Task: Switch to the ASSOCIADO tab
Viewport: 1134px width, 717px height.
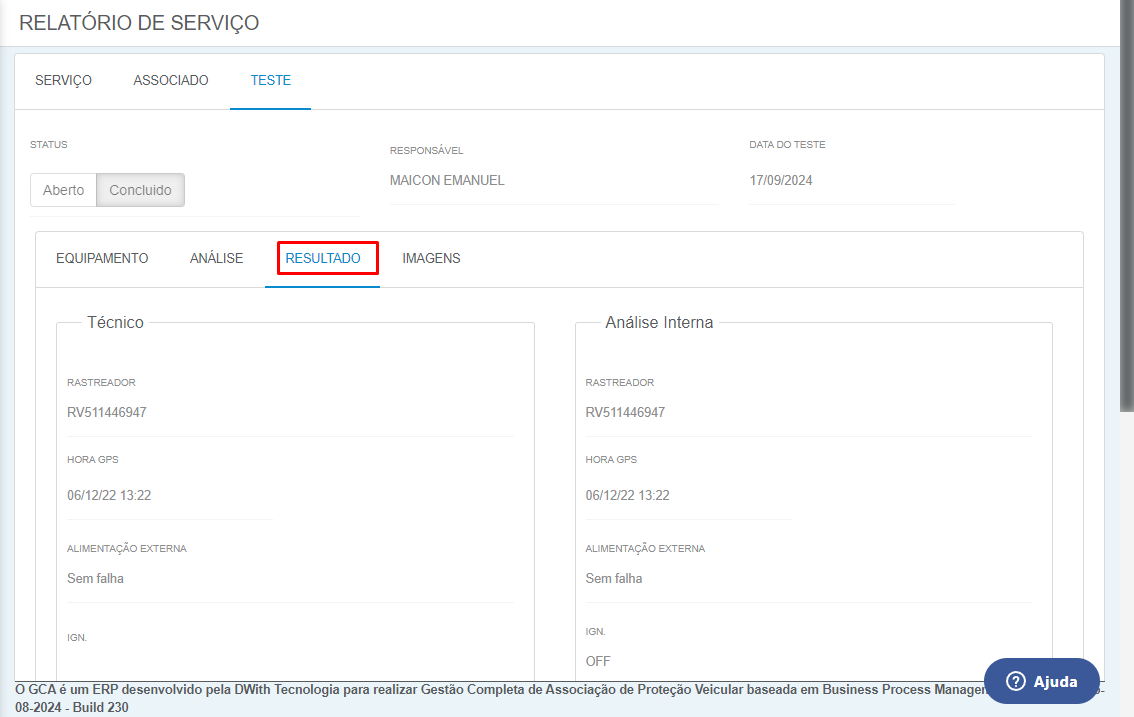Action: point(171,80)
